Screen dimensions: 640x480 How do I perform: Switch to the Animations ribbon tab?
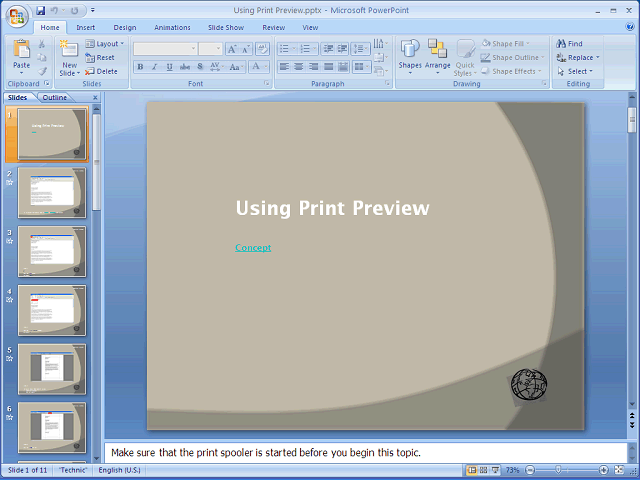coord(172,27)
